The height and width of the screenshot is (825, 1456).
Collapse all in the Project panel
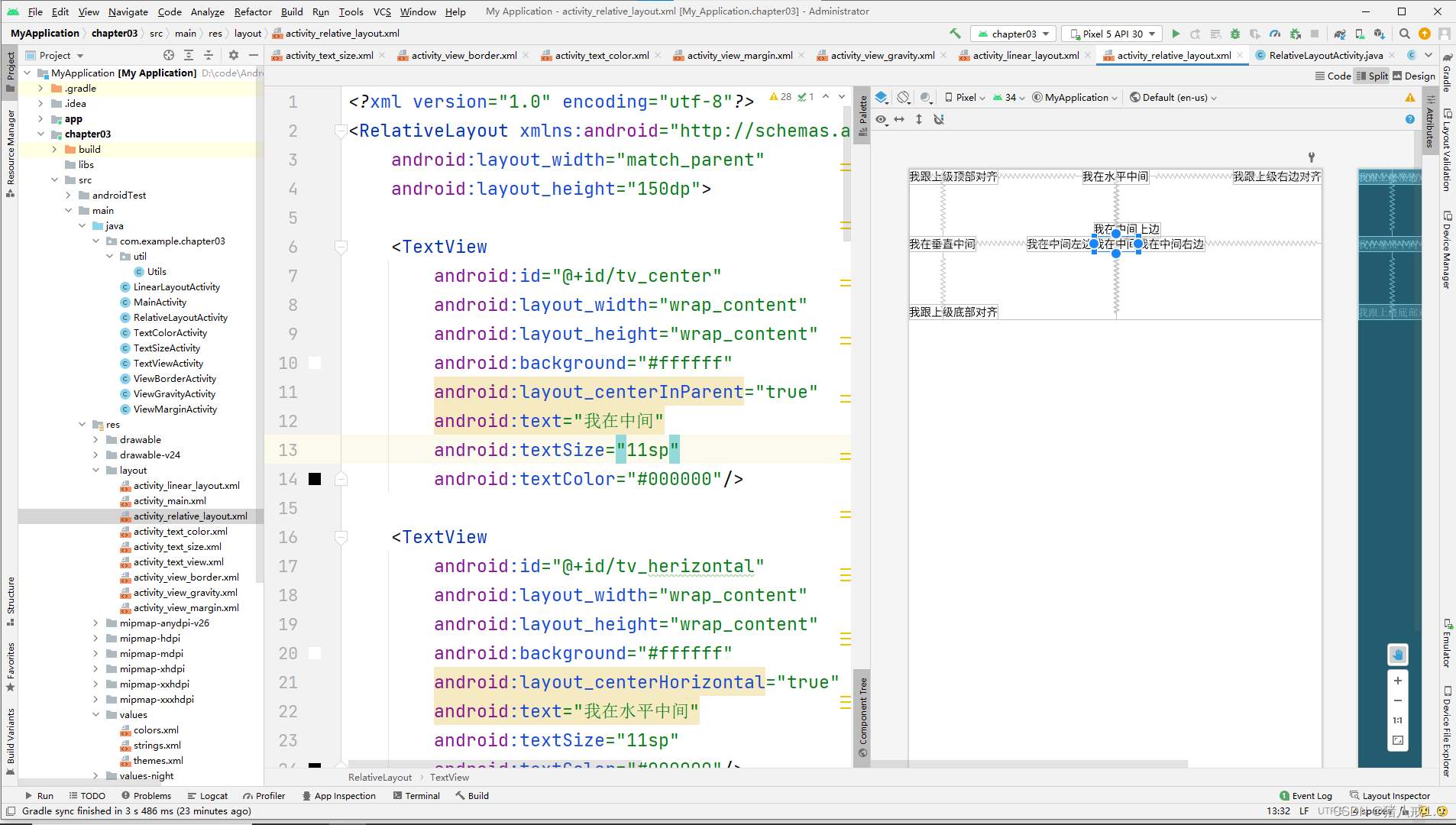click(x=209, y=55)
